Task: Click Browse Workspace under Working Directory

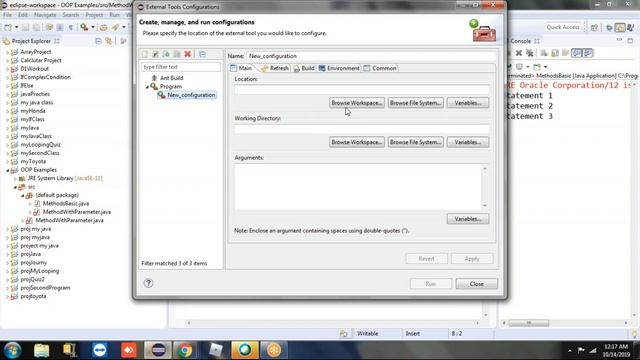Action: [357, 142]
